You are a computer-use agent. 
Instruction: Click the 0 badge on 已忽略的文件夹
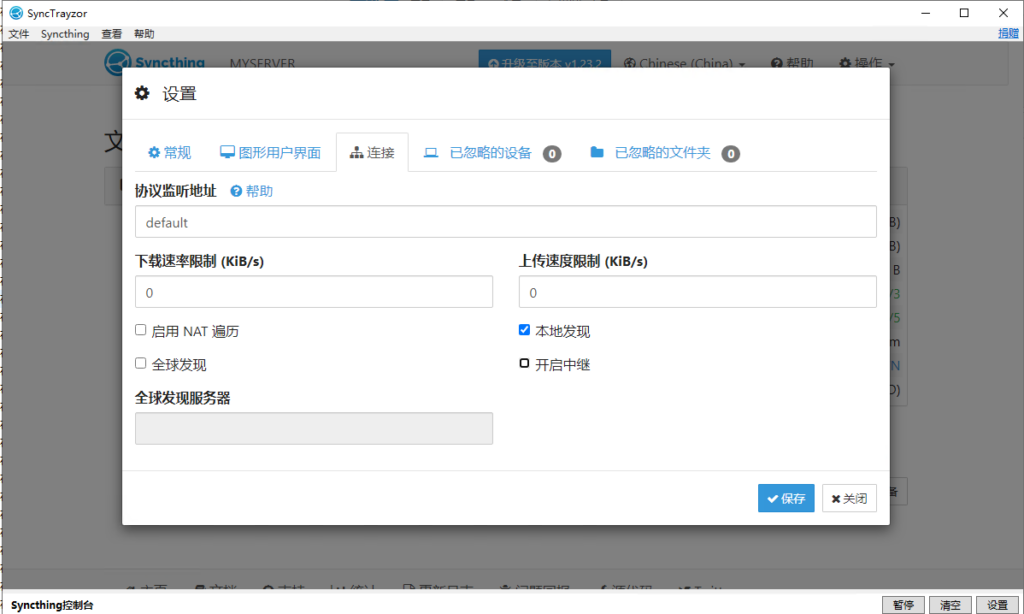tap(731, 154)
